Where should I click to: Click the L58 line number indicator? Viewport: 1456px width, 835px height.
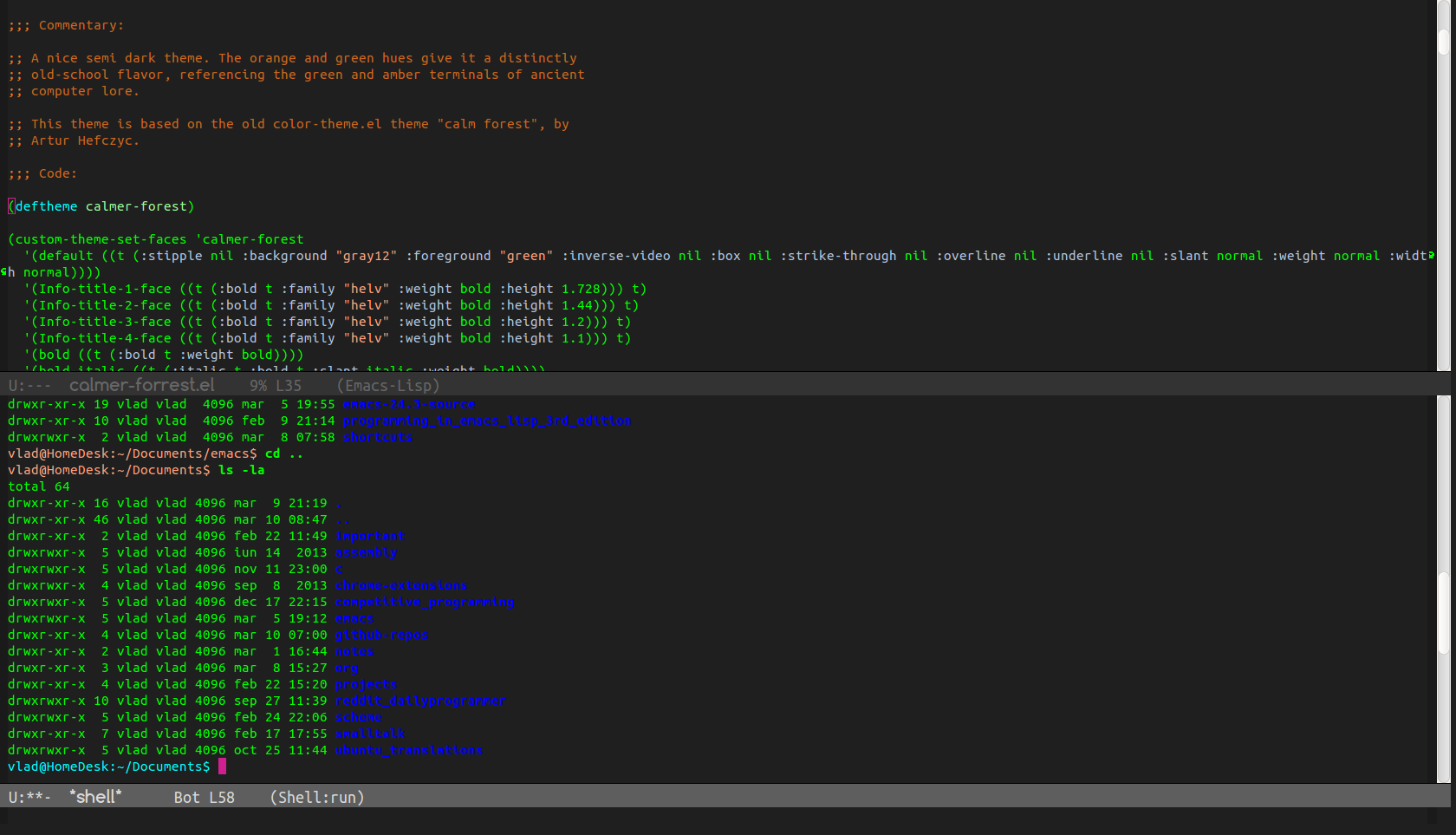pyautogui.click(x=222, y=798)
